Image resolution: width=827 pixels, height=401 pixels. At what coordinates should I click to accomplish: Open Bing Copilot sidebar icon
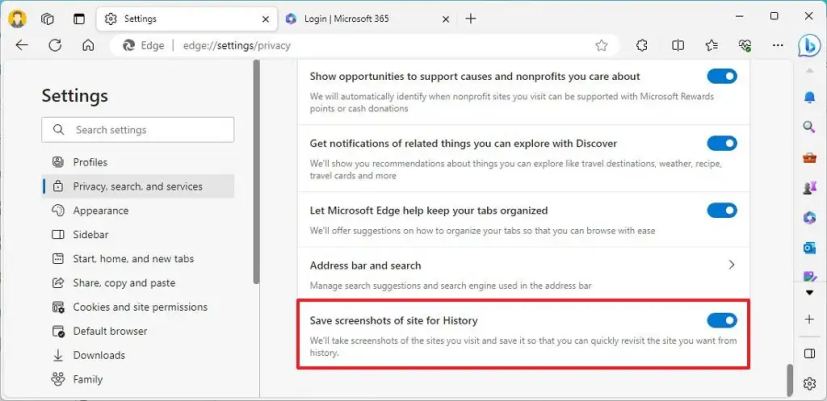point(809,45)
